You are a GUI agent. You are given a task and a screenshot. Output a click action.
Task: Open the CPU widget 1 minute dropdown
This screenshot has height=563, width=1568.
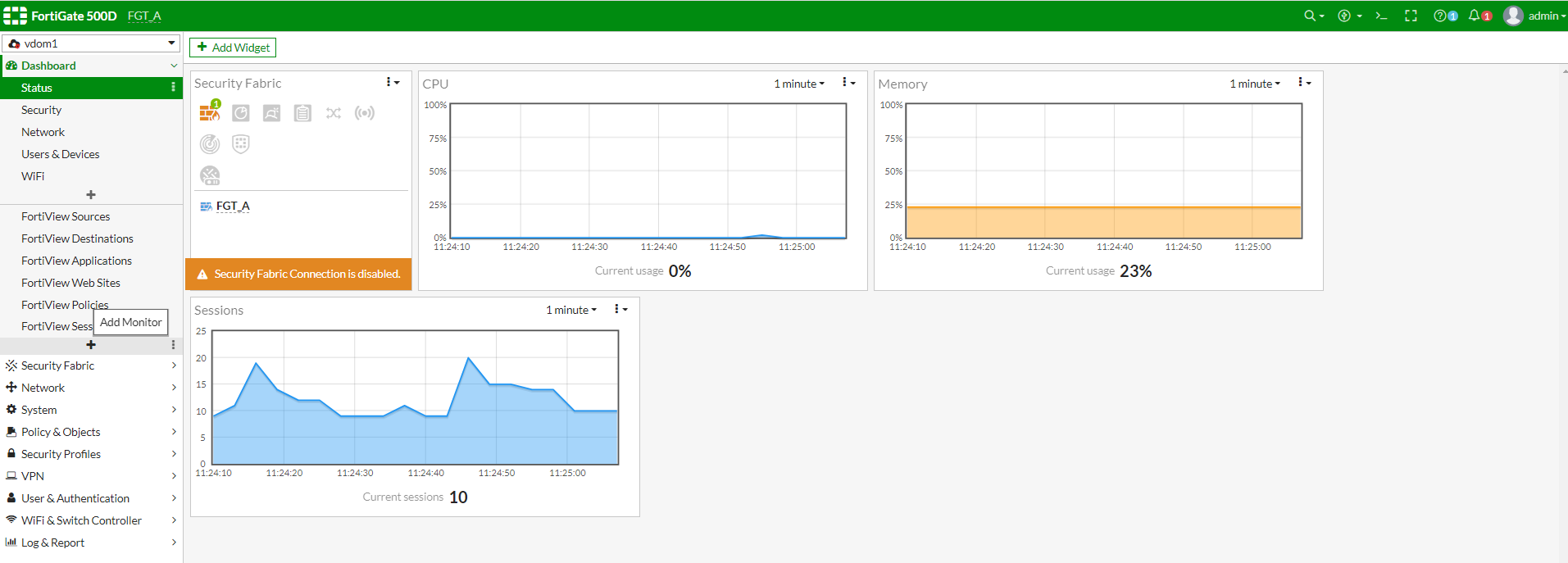coord(799,84)
